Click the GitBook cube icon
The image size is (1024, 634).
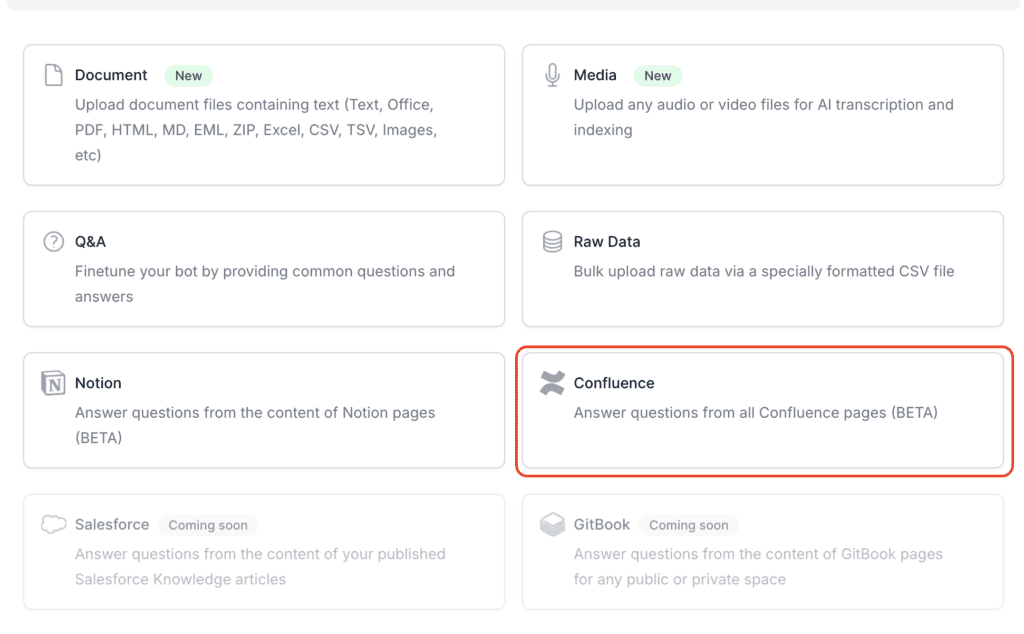552,525
